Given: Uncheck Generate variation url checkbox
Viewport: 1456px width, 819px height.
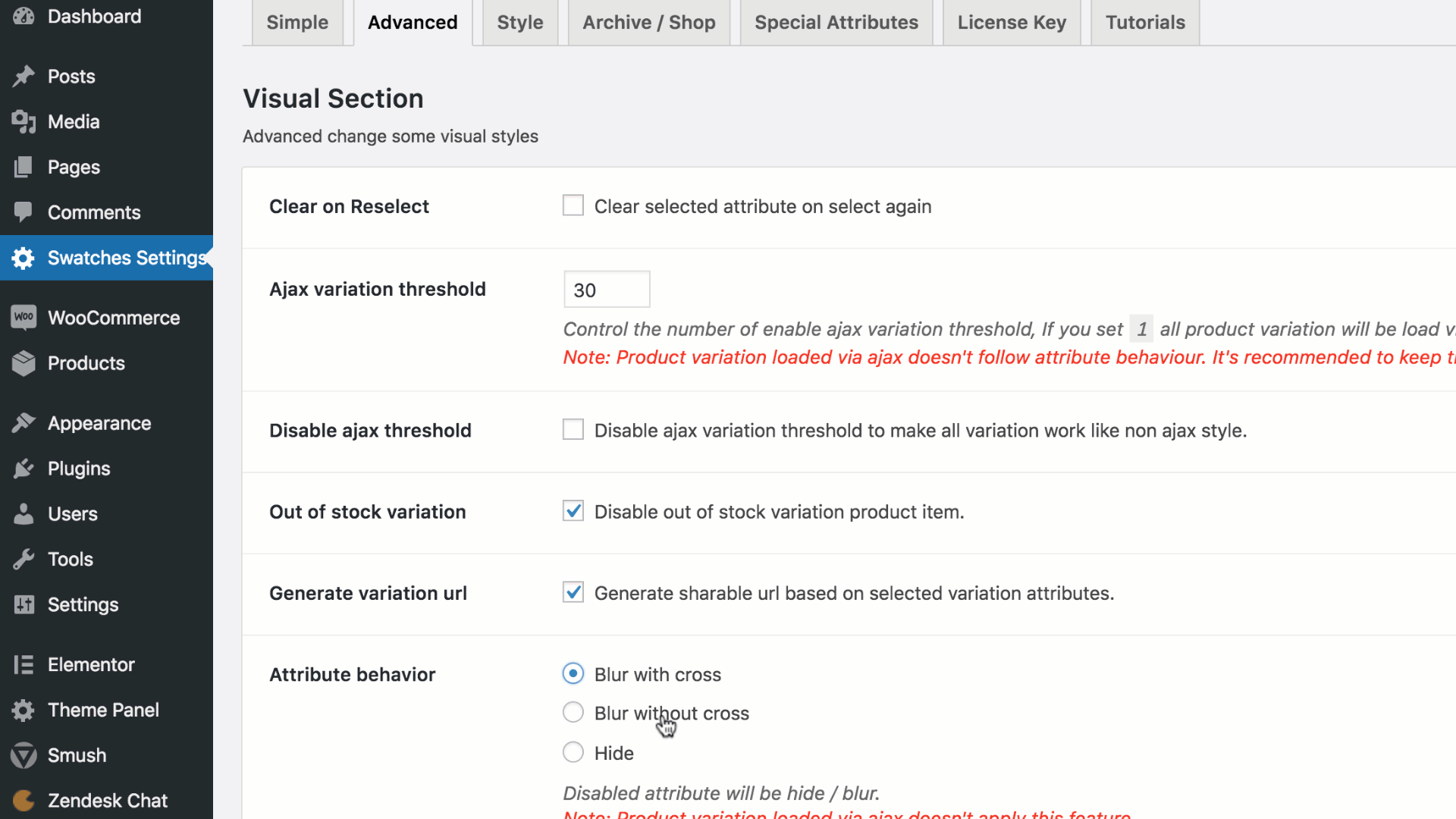Looking at the screenshot, I should (573, 592).
